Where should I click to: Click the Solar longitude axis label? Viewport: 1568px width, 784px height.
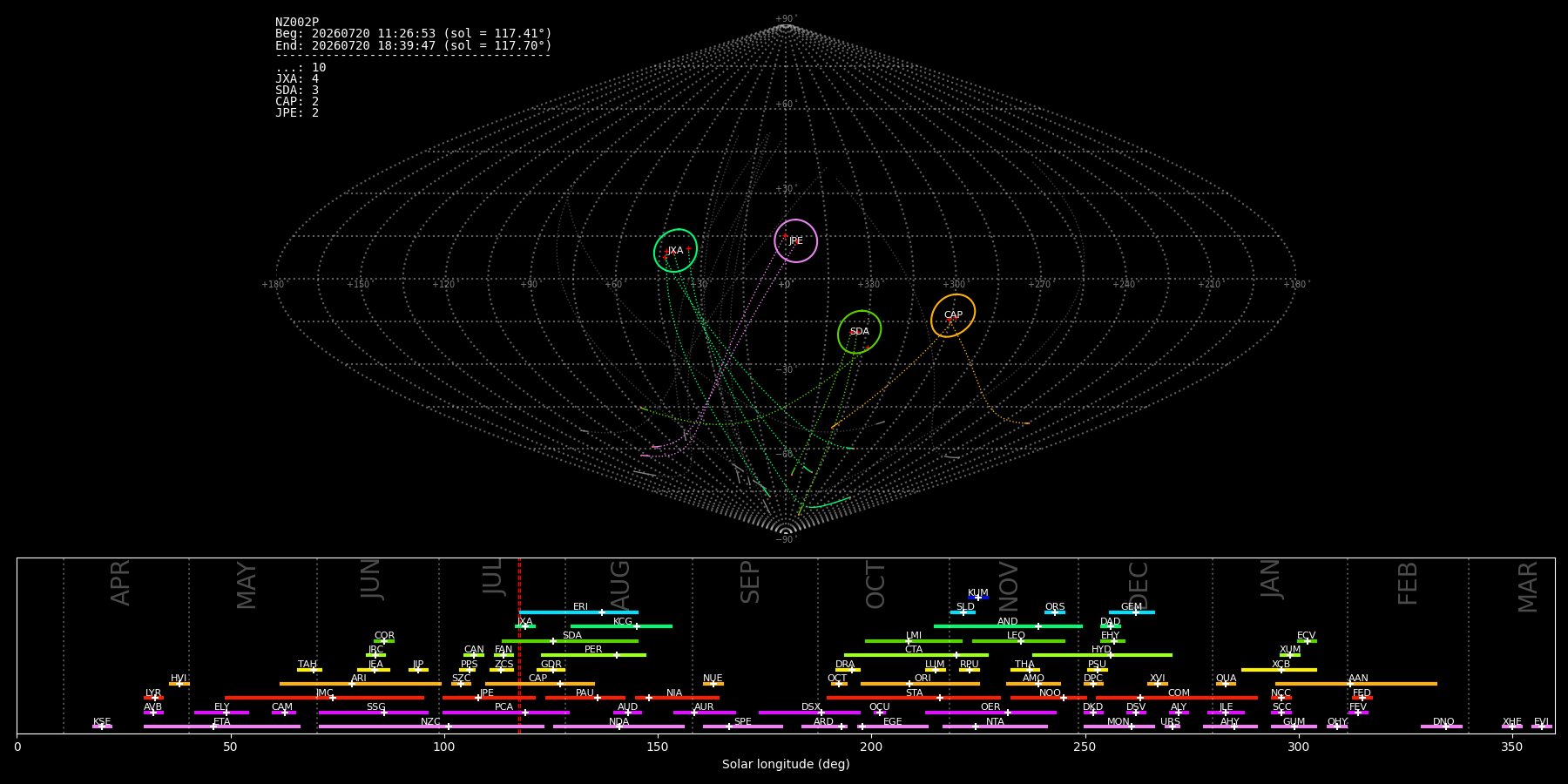point(786,765)
